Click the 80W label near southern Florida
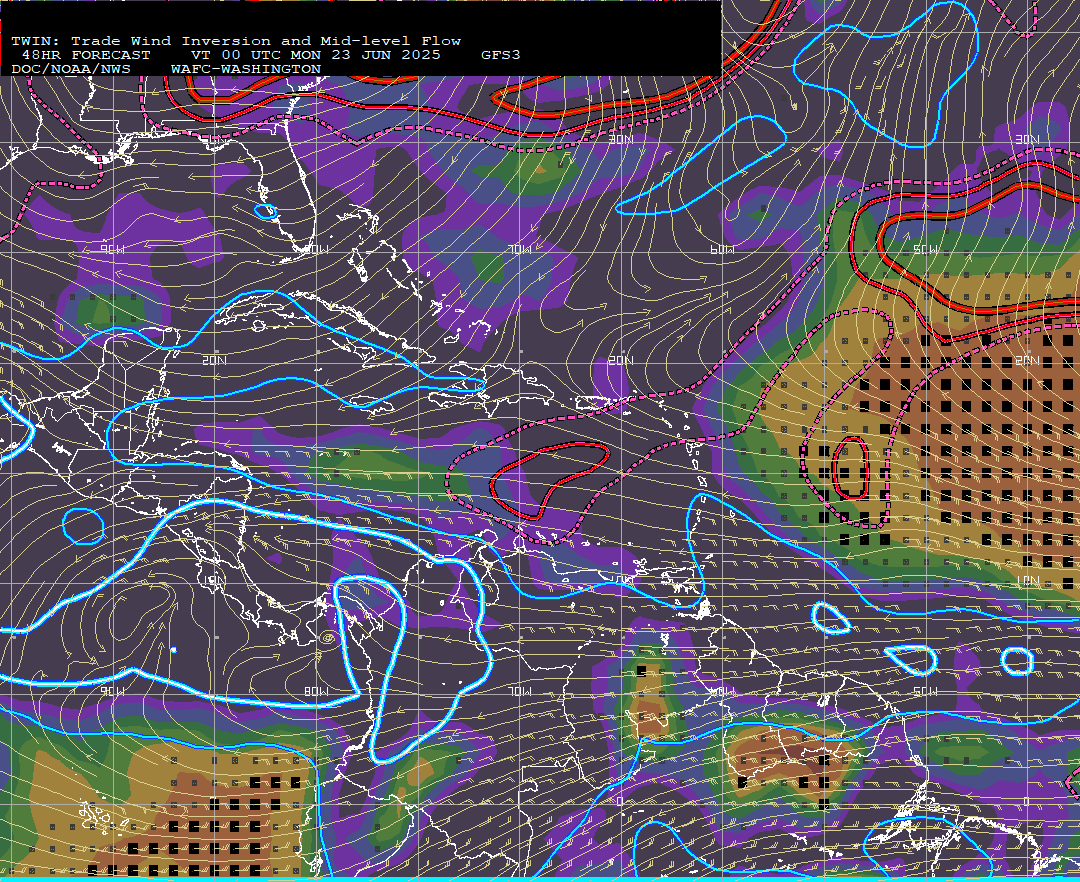 tap(316, 250)
